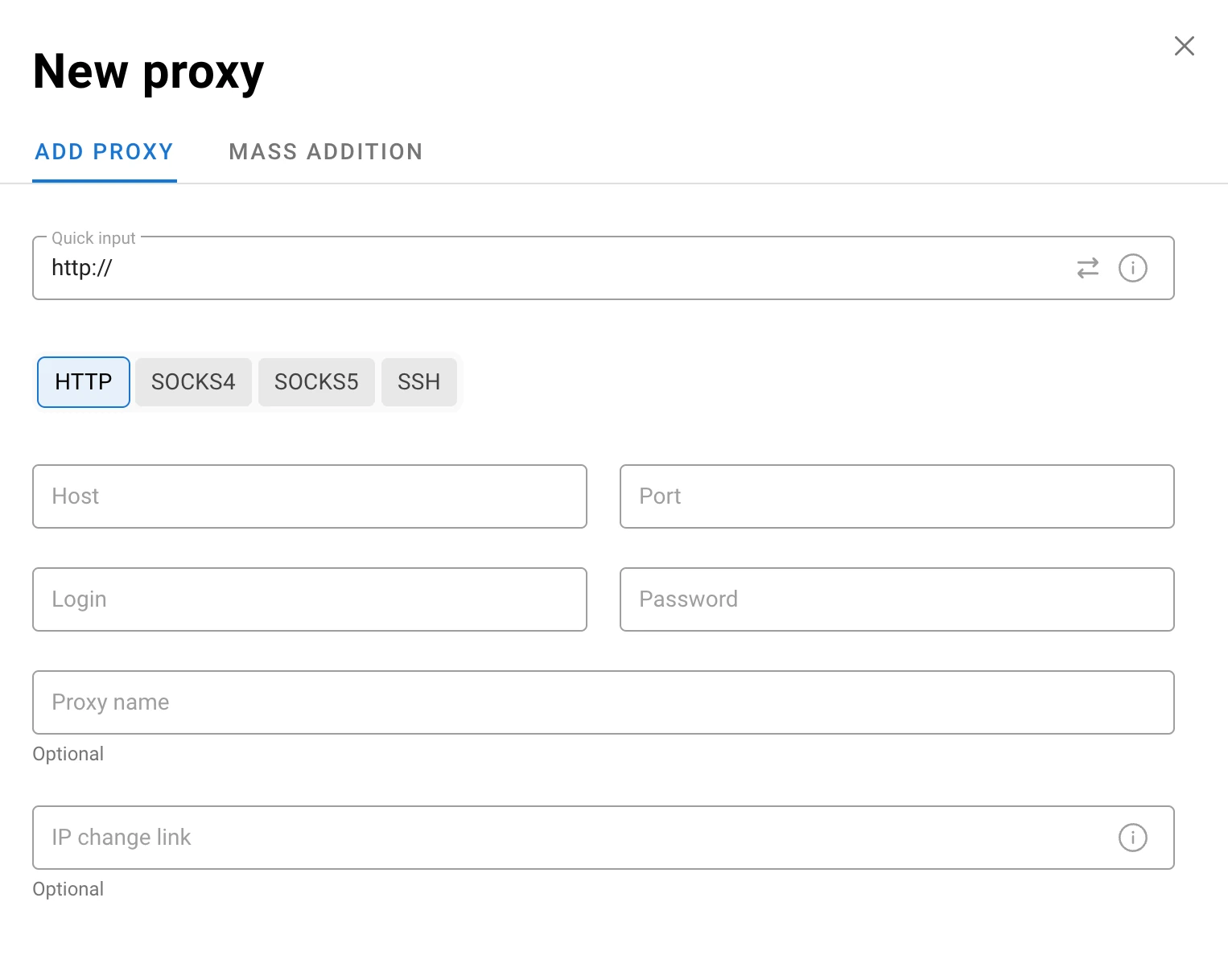Select the HTTP proxy type
This screenshot has width=1228, height=980.
84,382
